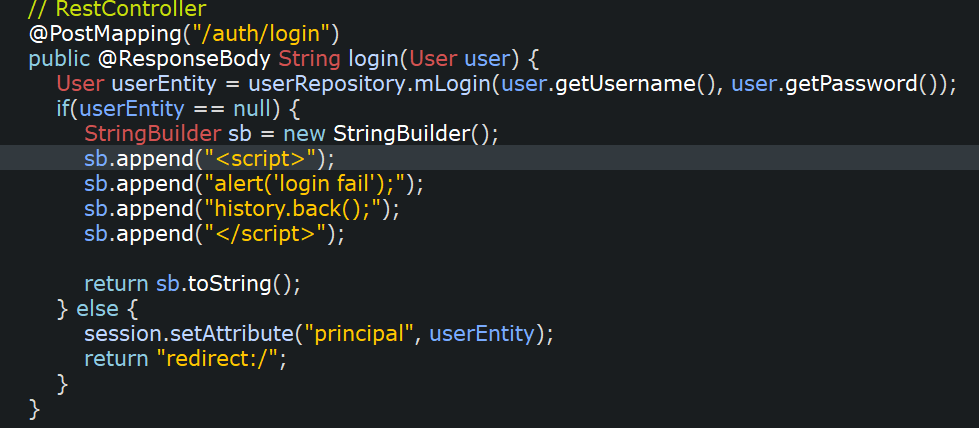Click the 'String' return type keyword
This screenshot has height=428, width=979.
coord(309,59)
